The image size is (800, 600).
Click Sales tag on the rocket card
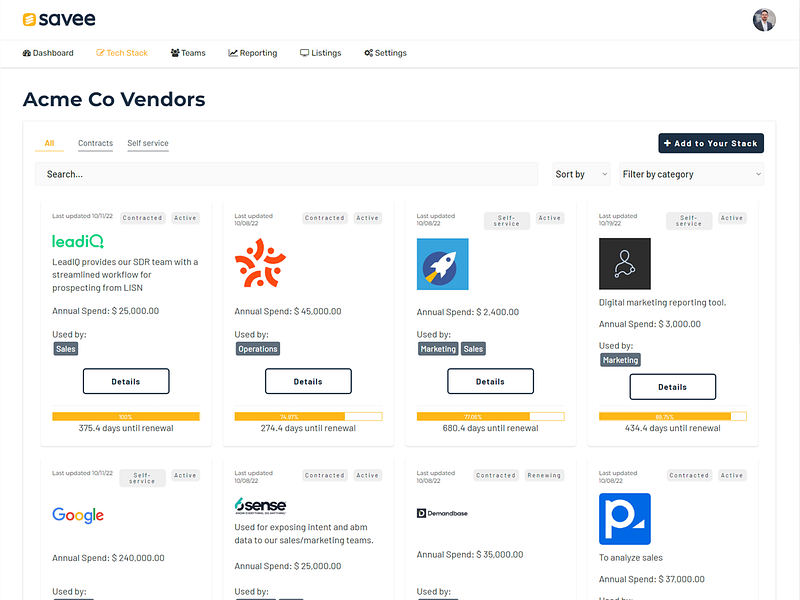473,349
